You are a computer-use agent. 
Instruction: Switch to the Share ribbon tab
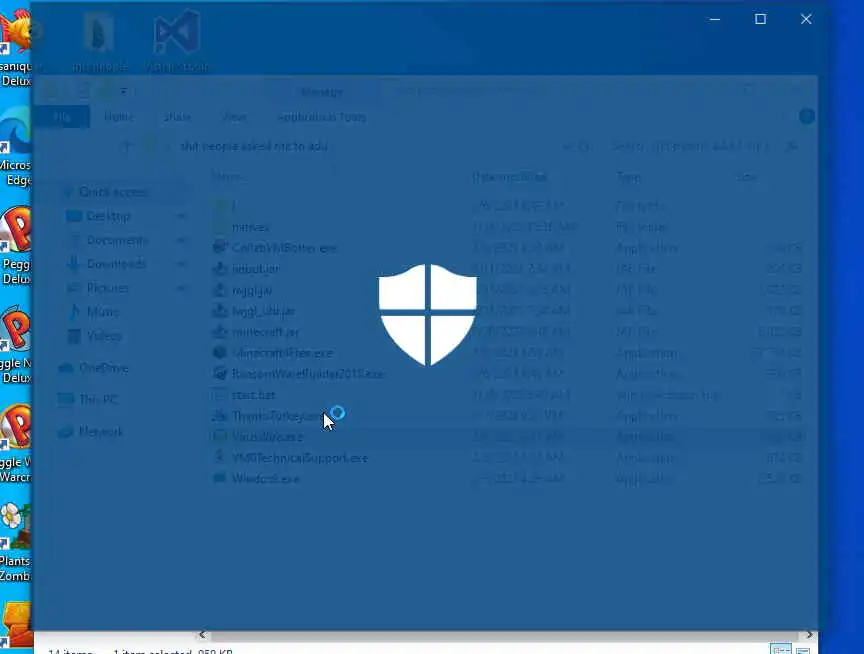177,117
